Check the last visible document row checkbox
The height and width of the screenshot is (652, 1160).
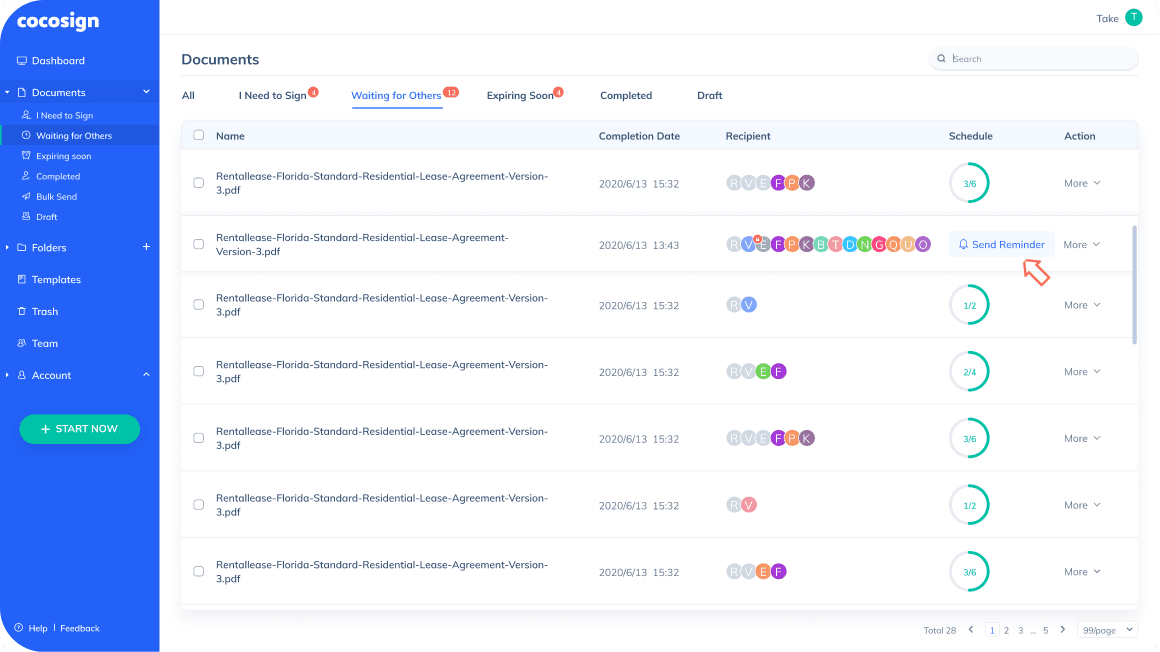tap(198, 572)
